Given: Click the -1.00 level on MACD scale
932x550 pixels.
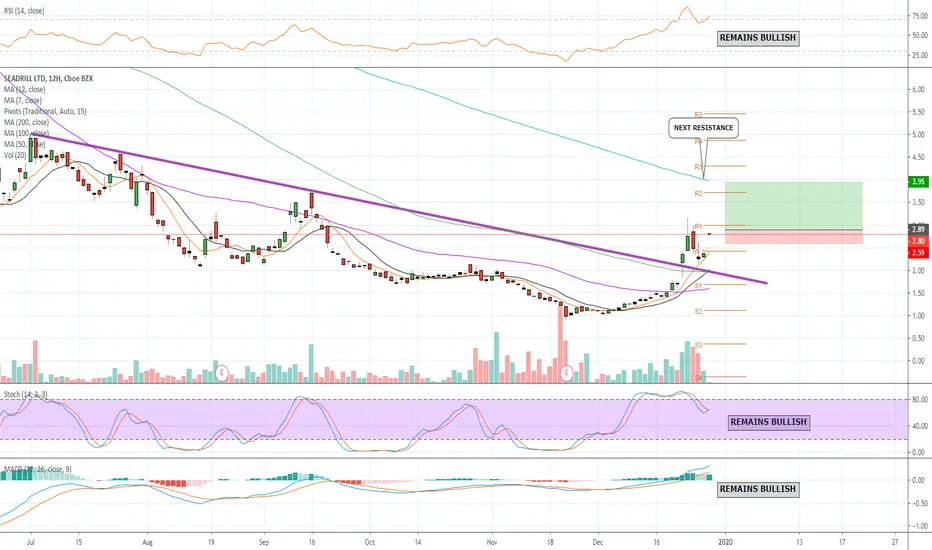Looking at the screenshot, I should point(918,526).
